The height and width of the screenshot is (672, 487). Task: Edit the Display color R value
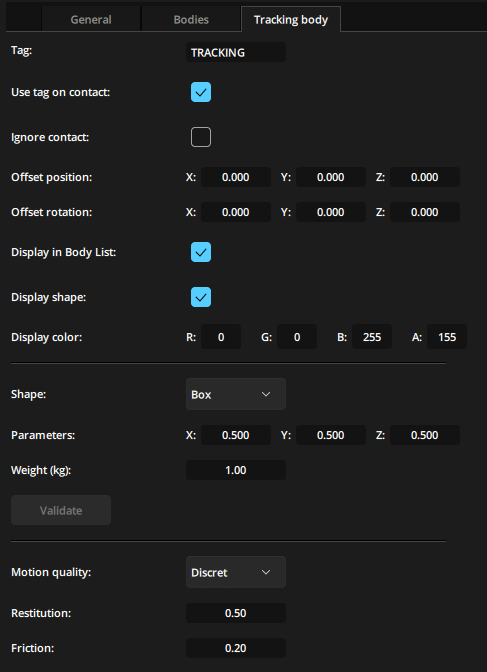click(x=221, y=337)
